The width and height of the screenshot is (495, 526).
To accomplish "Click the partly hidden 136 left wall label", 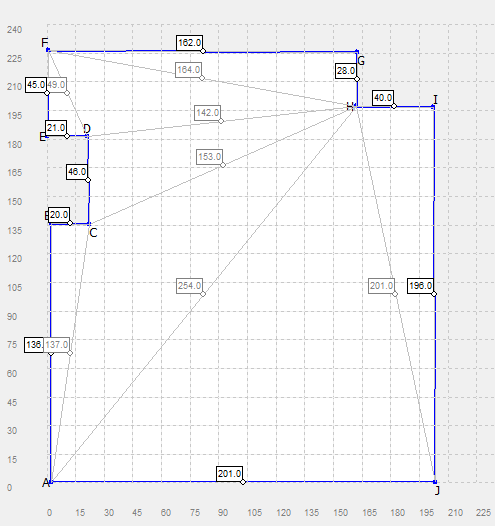I will (34, 345).
